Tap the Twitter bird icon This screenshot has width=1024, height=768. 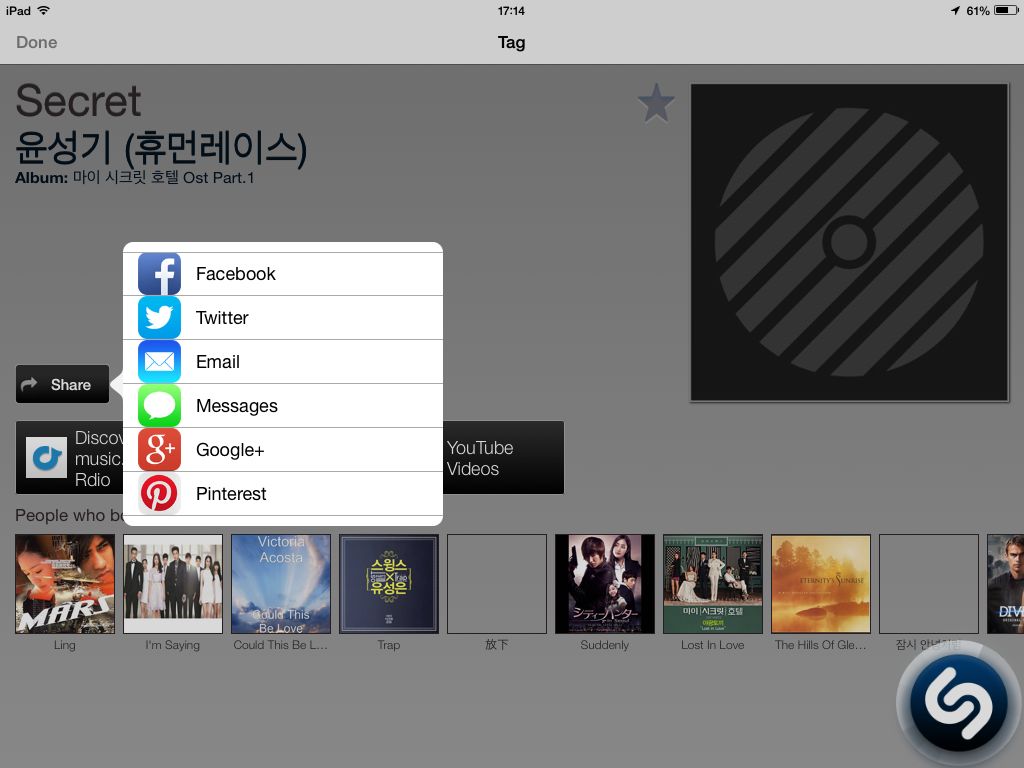pyautogui.click(x=159, y=318)
